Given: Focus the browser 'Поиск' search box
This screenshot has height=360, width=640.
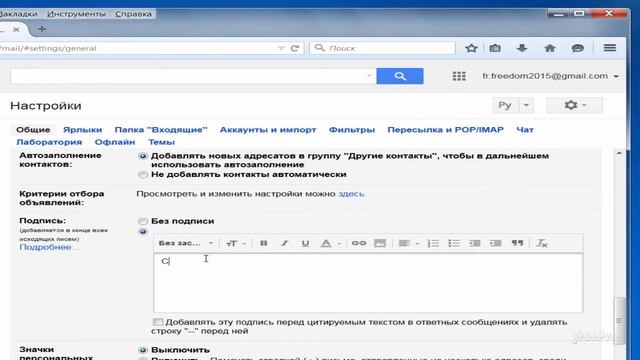Looking at the screenshot, I should coord(382,48).
